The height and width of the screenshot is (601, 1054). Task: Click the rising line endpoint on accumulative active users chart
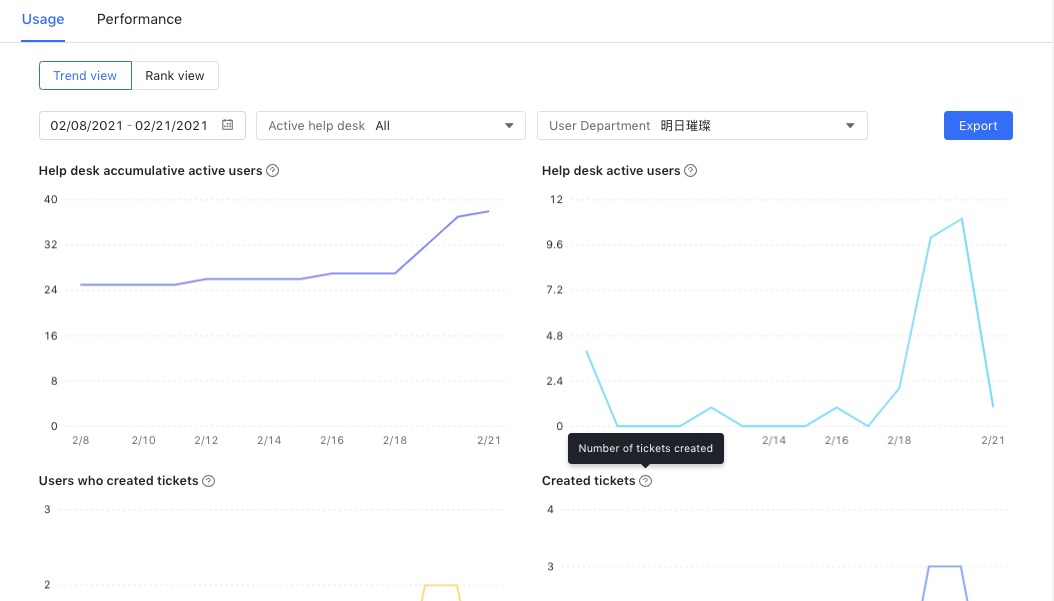487,211
